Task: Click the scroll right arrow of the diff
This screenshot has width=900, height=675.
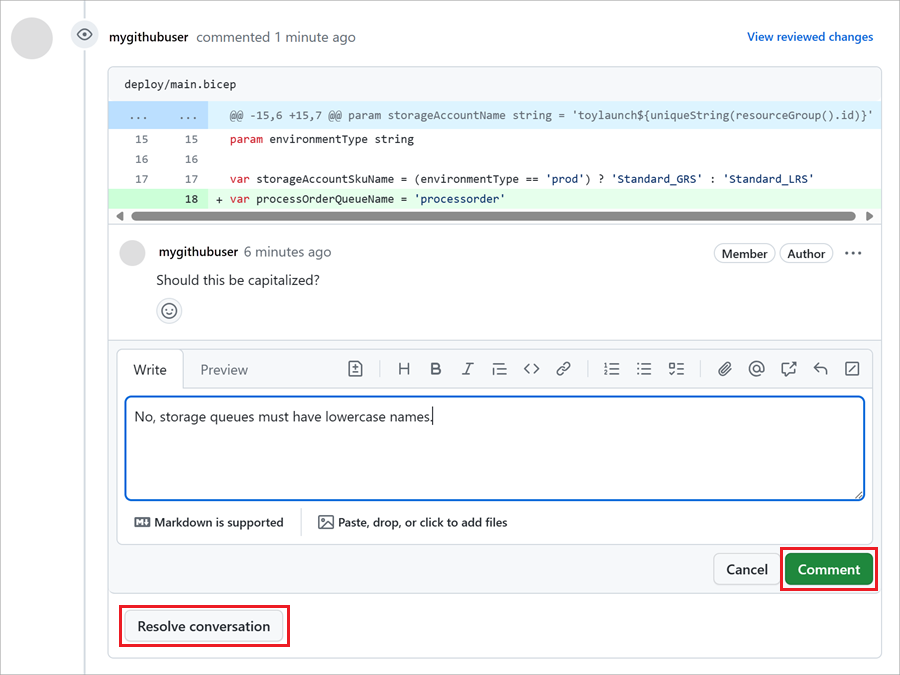Action: pos(870,216)
